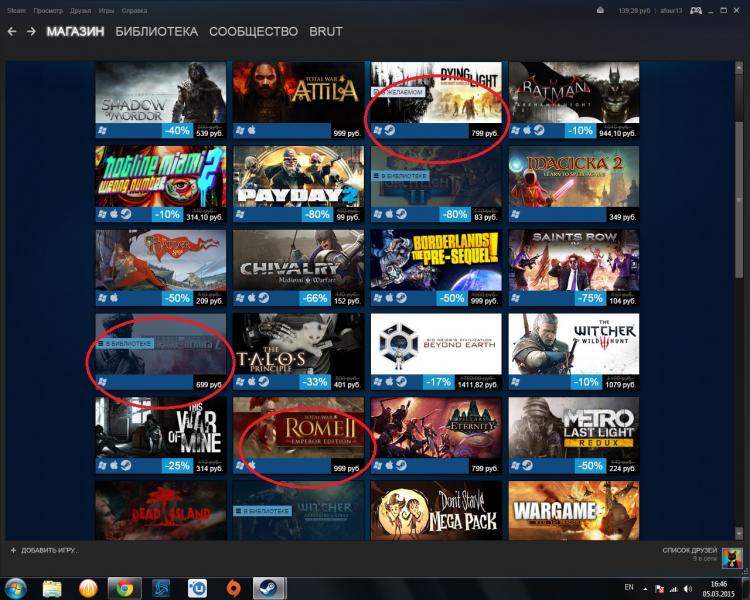Open Witcher Wild Hunt game thumbnail
750x600 pixels.
tap(574, 344)
